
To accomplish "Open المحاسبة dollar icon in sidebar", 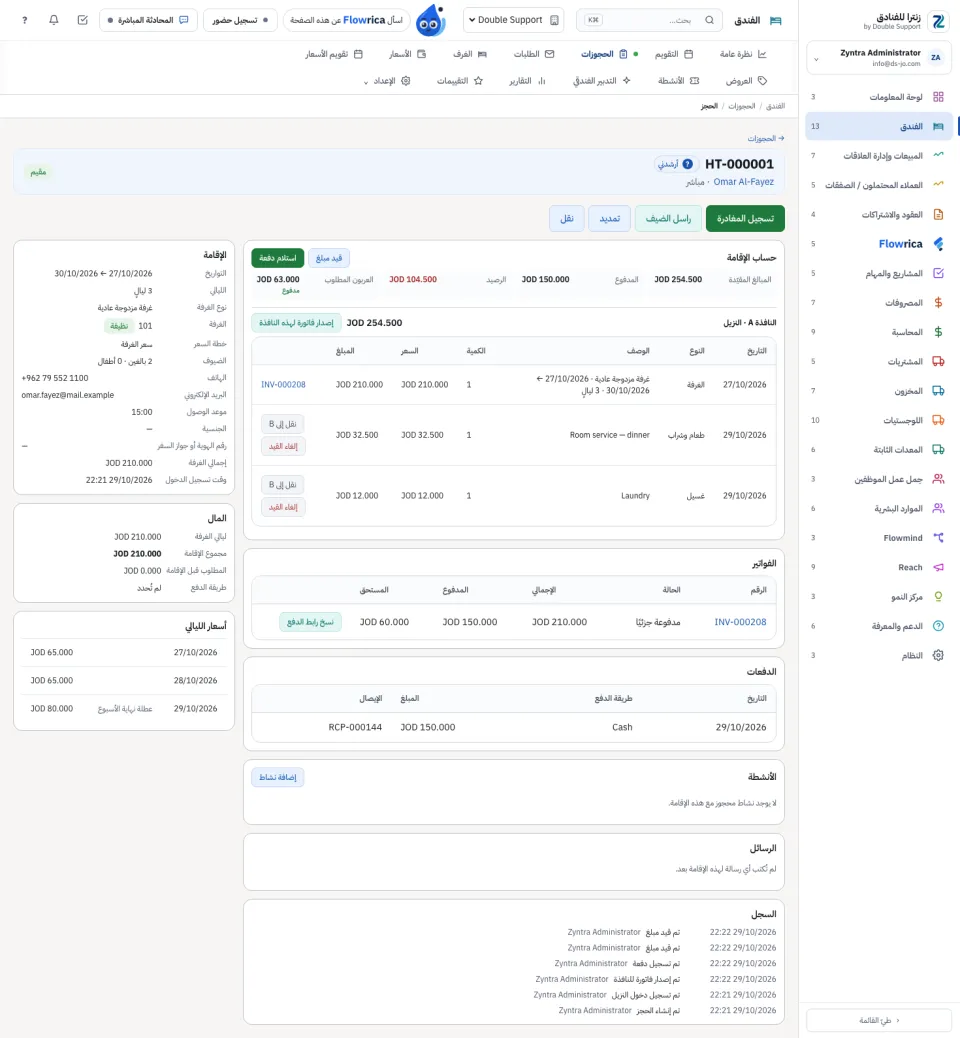I will (x=938, y=332).
